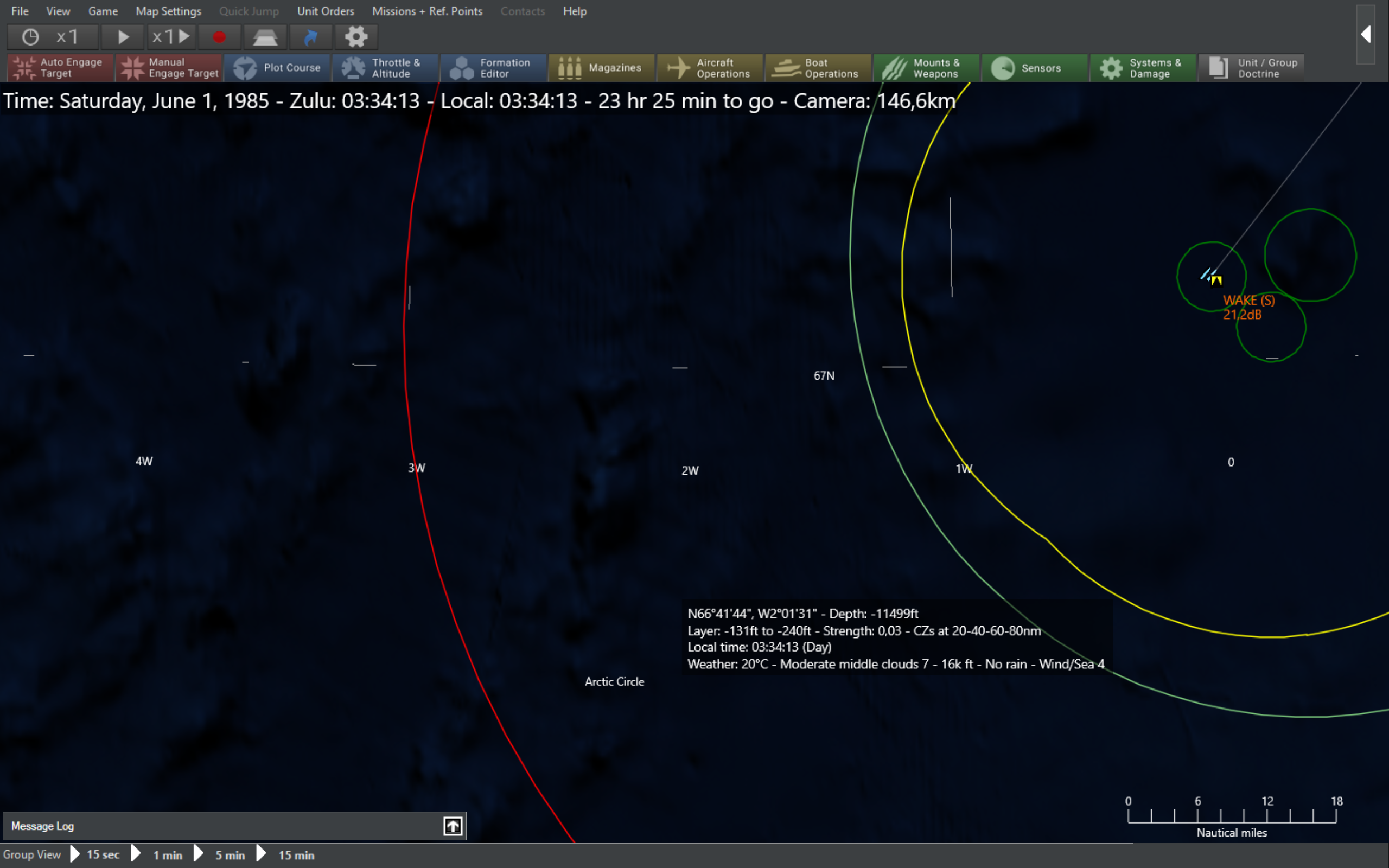This screenshot has height=868, width=1389.
Task: Click the time and camera status header
Action: pyautogui.click(x=479, y=101)
